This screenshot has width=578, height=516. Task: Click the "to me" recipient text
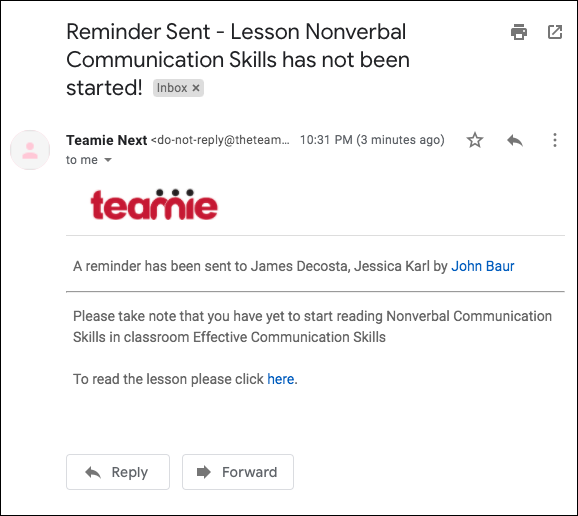pos(82,160)
